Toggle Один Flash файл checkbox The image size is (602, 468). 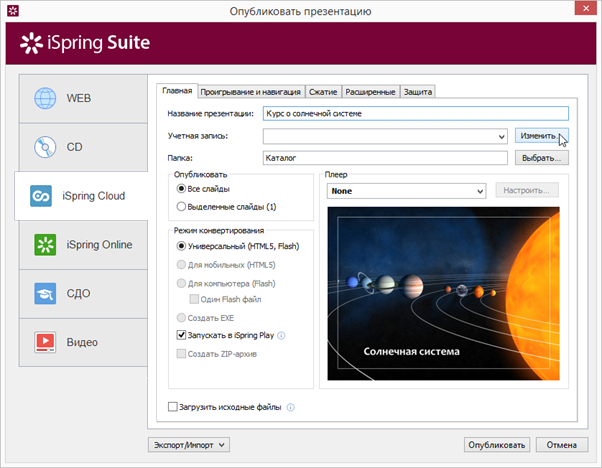[194, 299]
